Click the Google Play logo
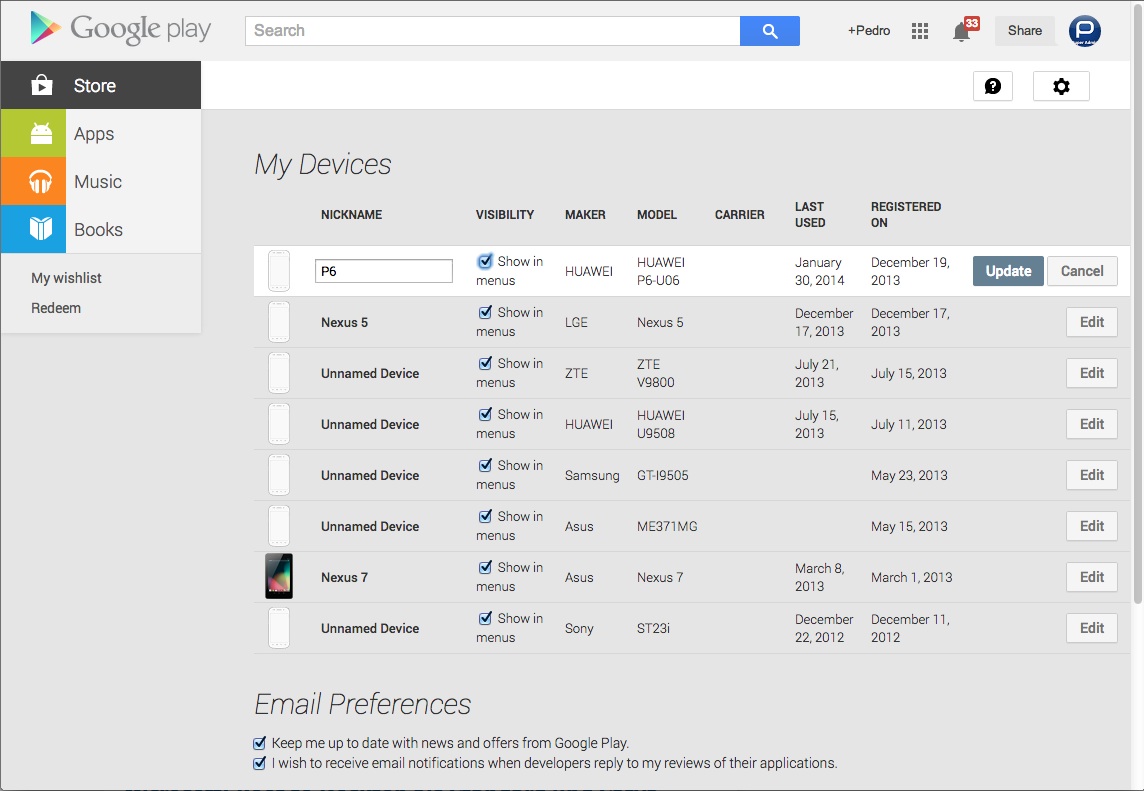1144x791 pixels. 120,29
